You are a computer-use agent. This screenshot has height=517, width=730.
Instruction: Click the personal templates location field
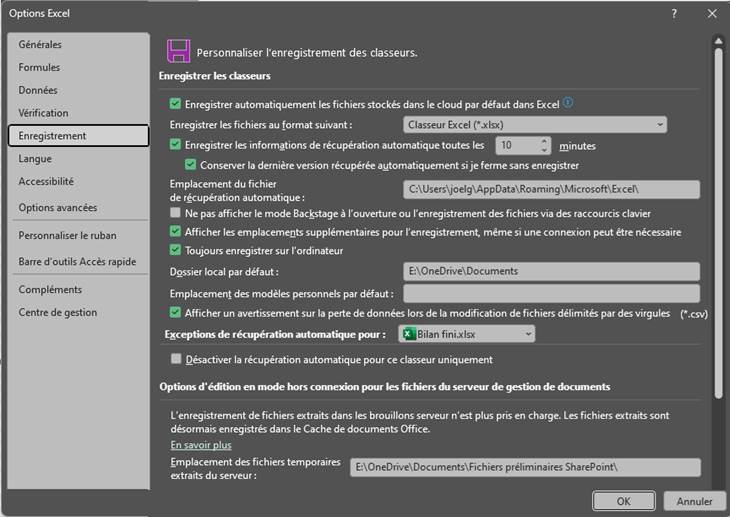click(551, 293)
